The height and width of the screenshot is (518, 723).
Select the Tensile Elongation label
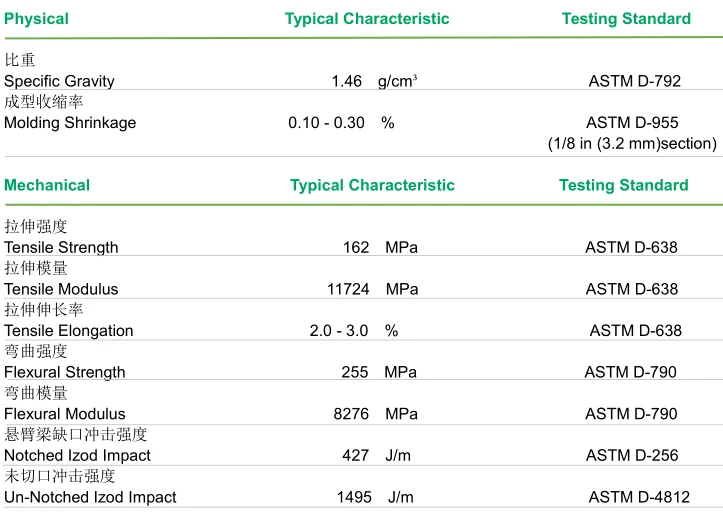coord(69,331)
